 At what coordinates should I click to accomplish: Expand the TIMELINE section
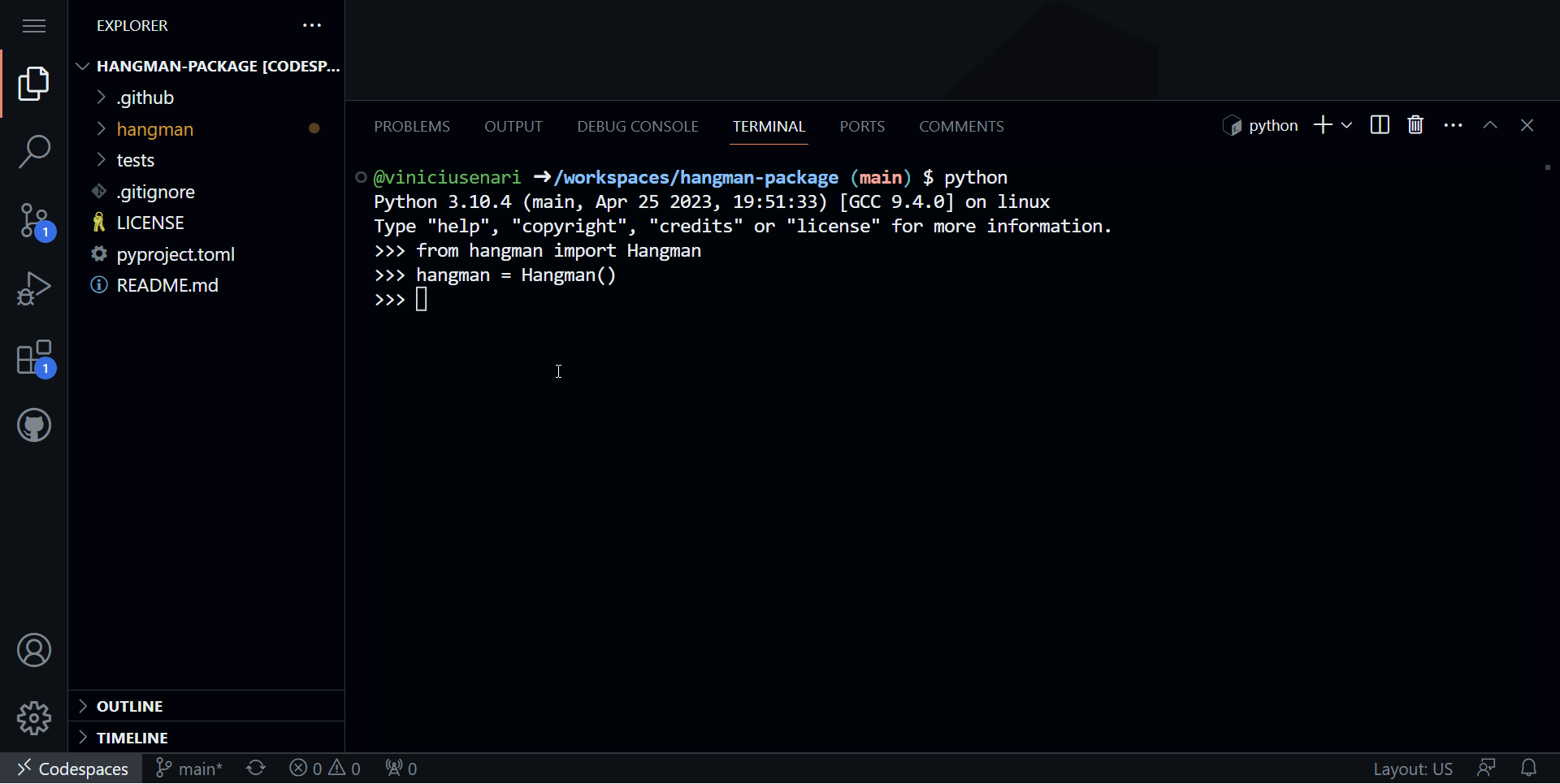[x=206, y=738]
